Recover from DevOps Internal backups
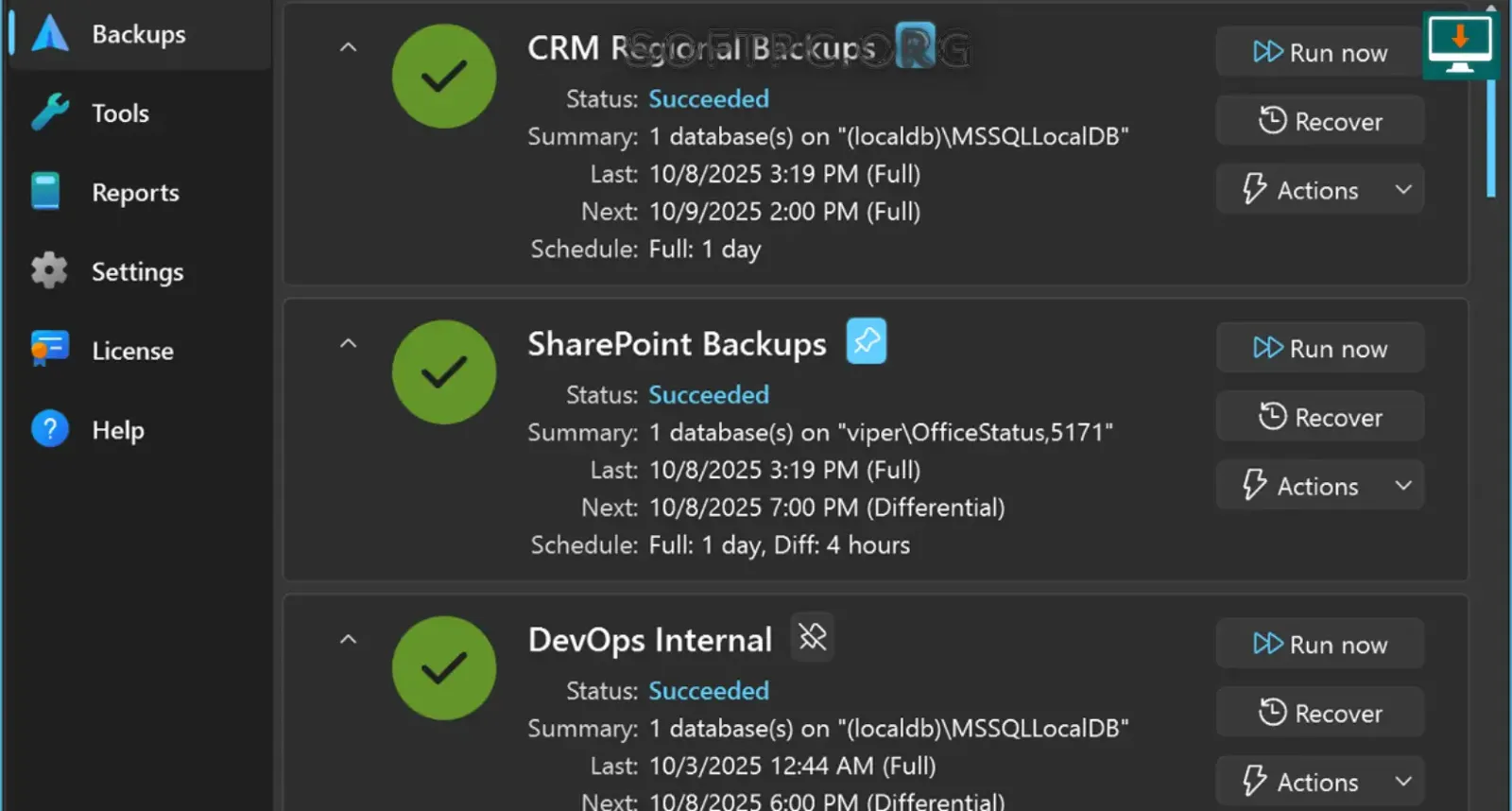 point(1319,713)
